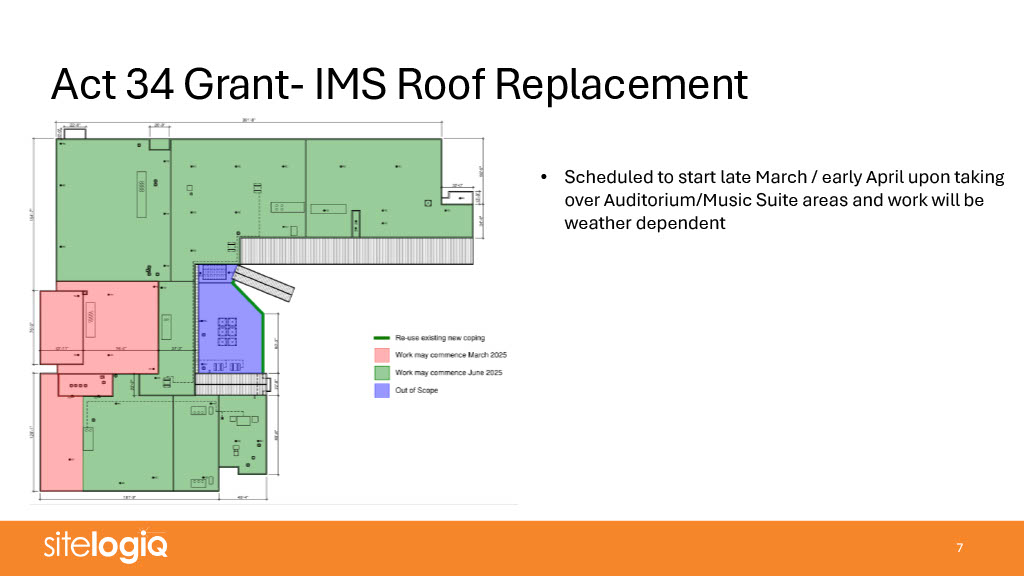The width and height of the screenshot is (1024, 576).
Task: Click the blue Out of Scope legend swatch
Action: tap(382, 391)
